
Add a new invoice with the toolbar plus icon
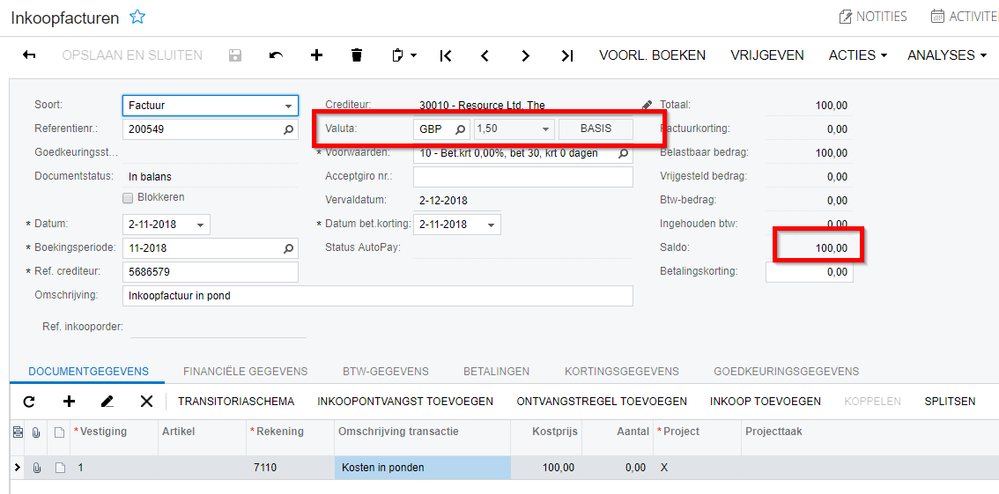tap(317, 55)
